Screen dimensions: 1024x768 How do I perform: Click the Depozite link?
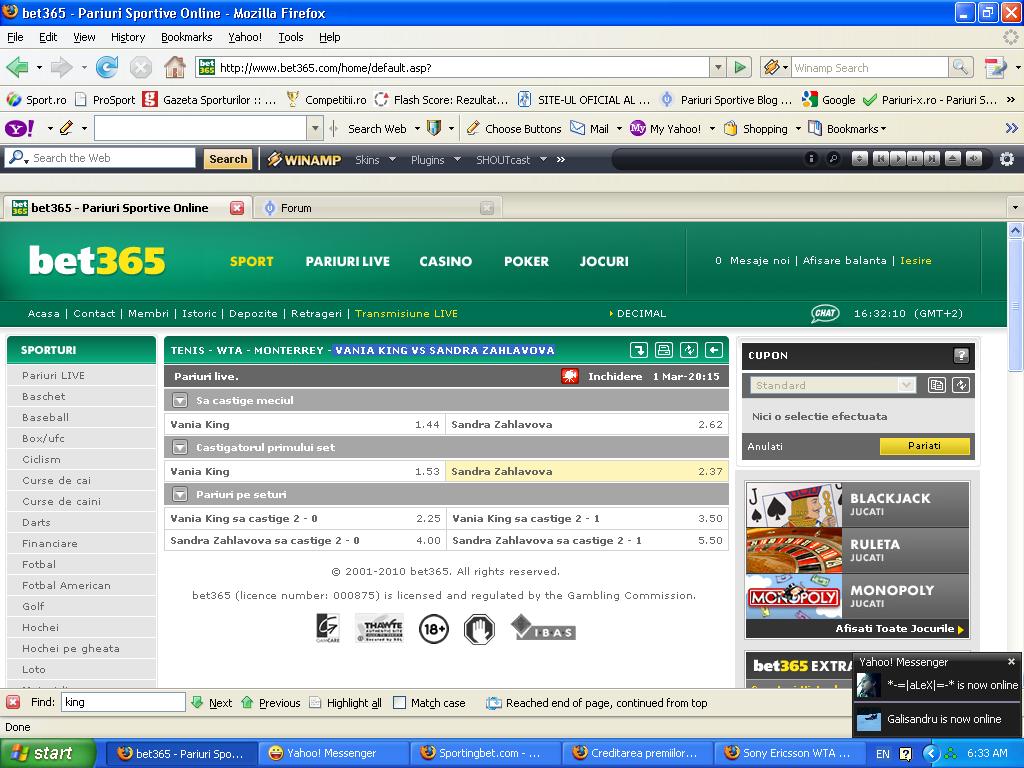click(x=253, y=313)
